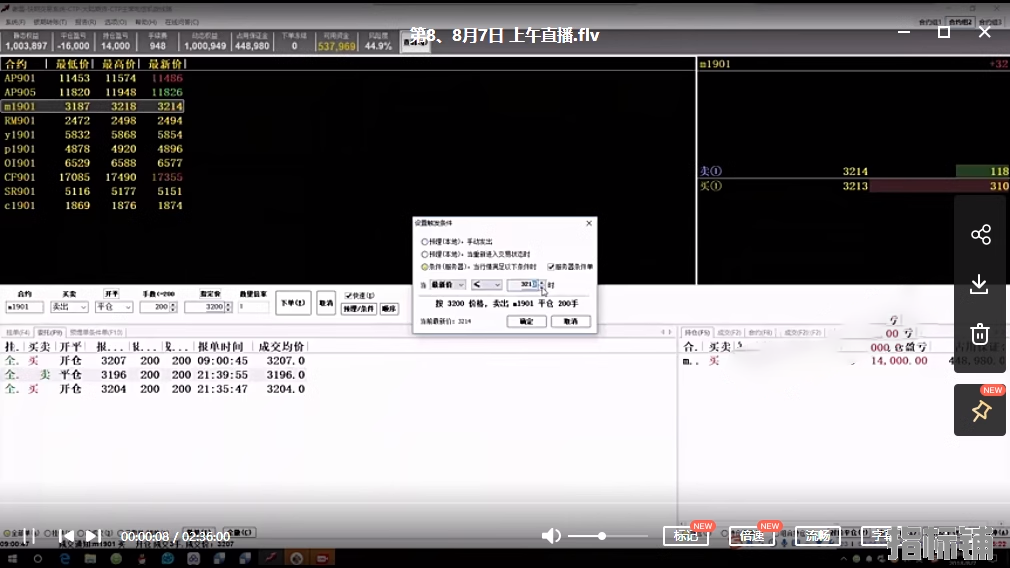Click the contract code field m1901
The image size is (1010, 568).
click(24, 307)
